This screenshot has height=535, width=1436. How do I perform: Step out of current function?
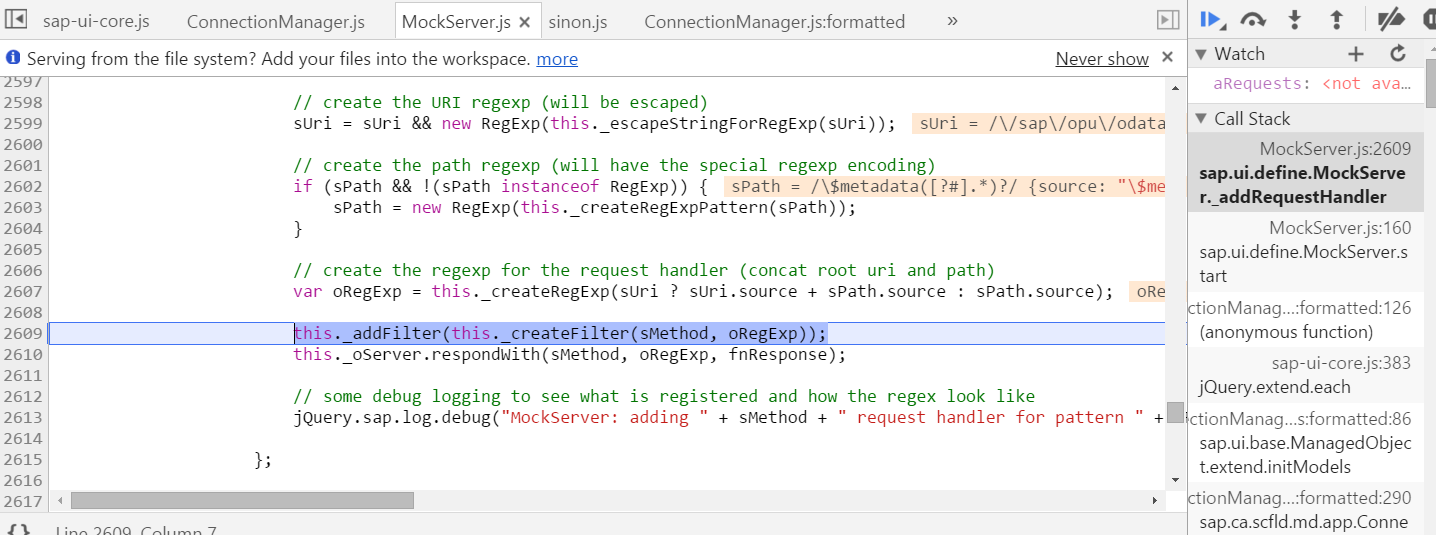[1336, 19]
